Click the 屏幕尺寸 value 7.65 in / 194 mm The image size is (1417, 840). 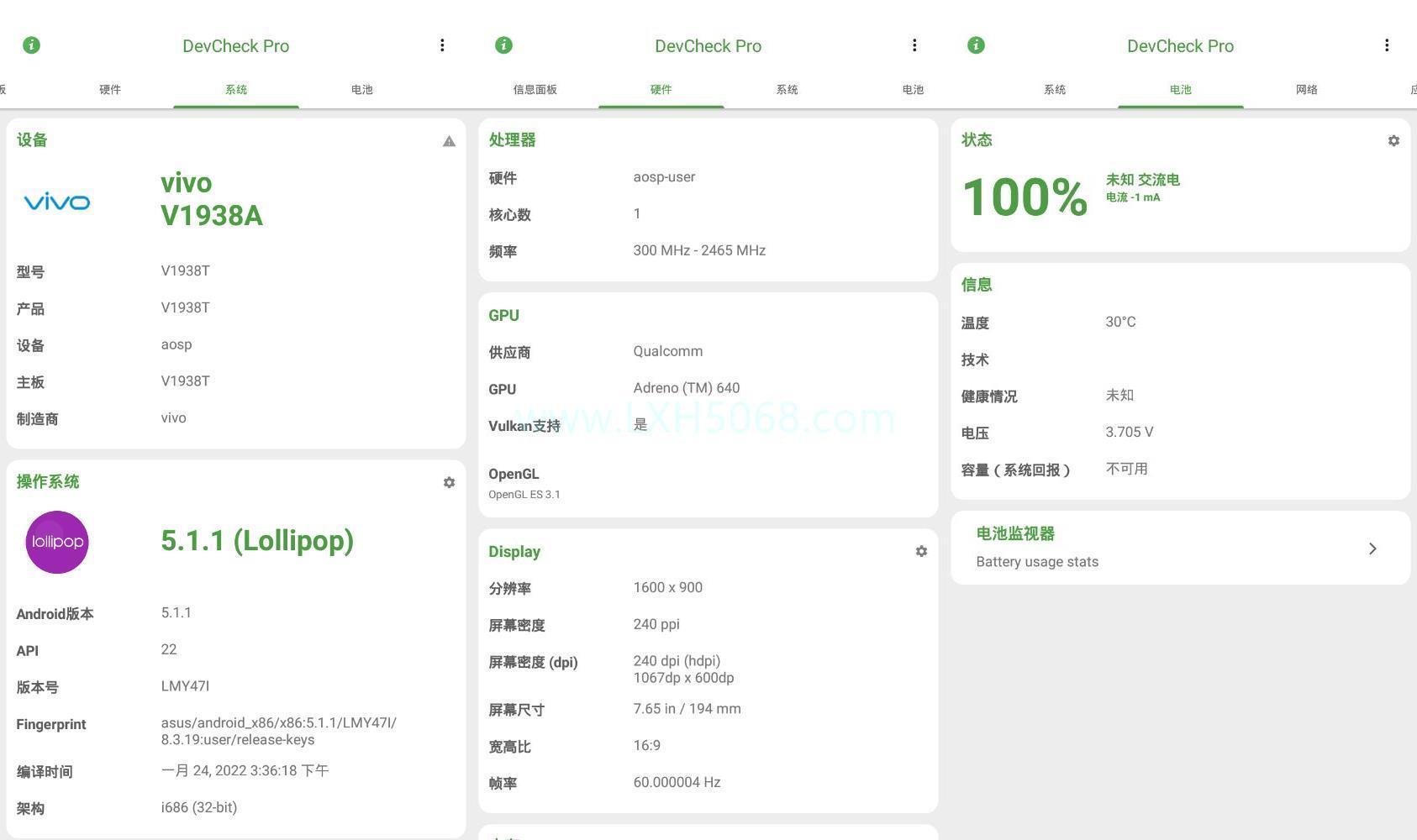point(687,709)
